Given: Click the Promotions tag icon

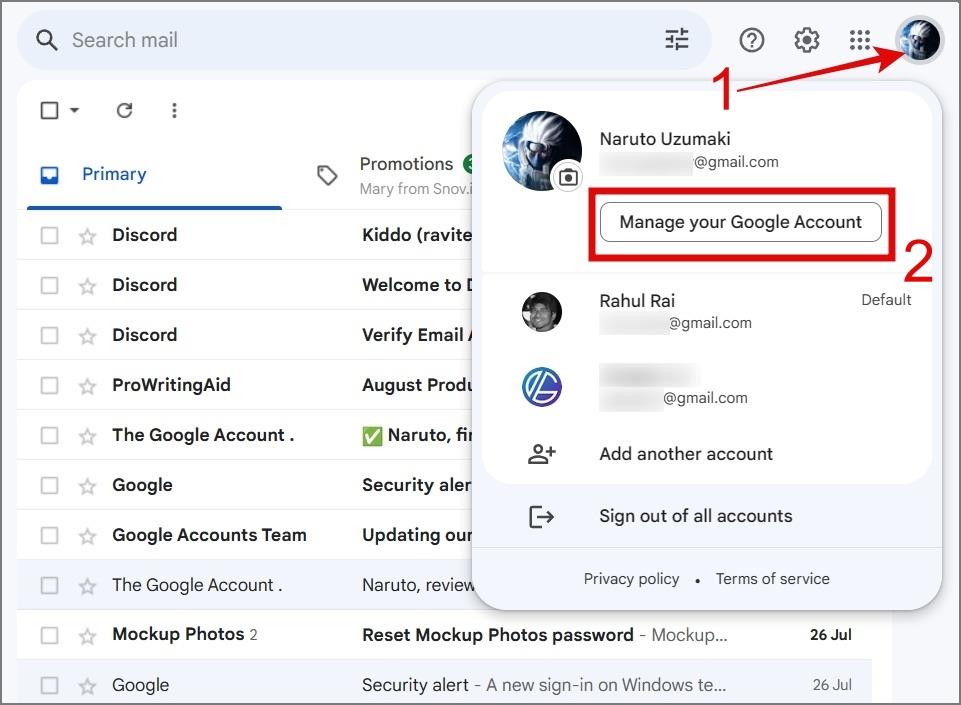Looking at the screenshot, I should coord(327,175).
